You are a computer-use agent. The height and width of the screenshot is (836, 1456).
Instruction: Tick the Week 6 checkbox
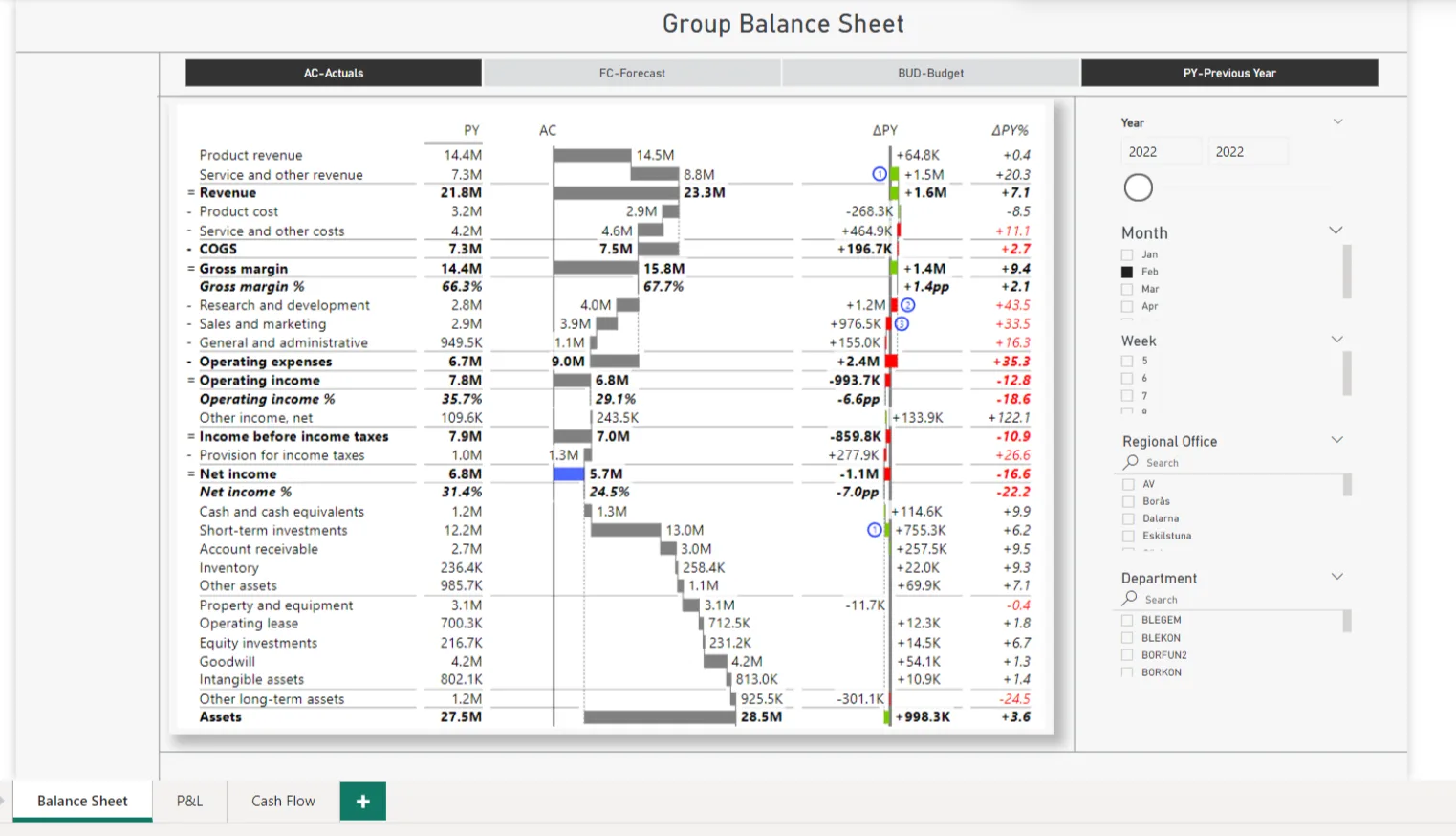pyautogui.click(x=1127, y=379)
